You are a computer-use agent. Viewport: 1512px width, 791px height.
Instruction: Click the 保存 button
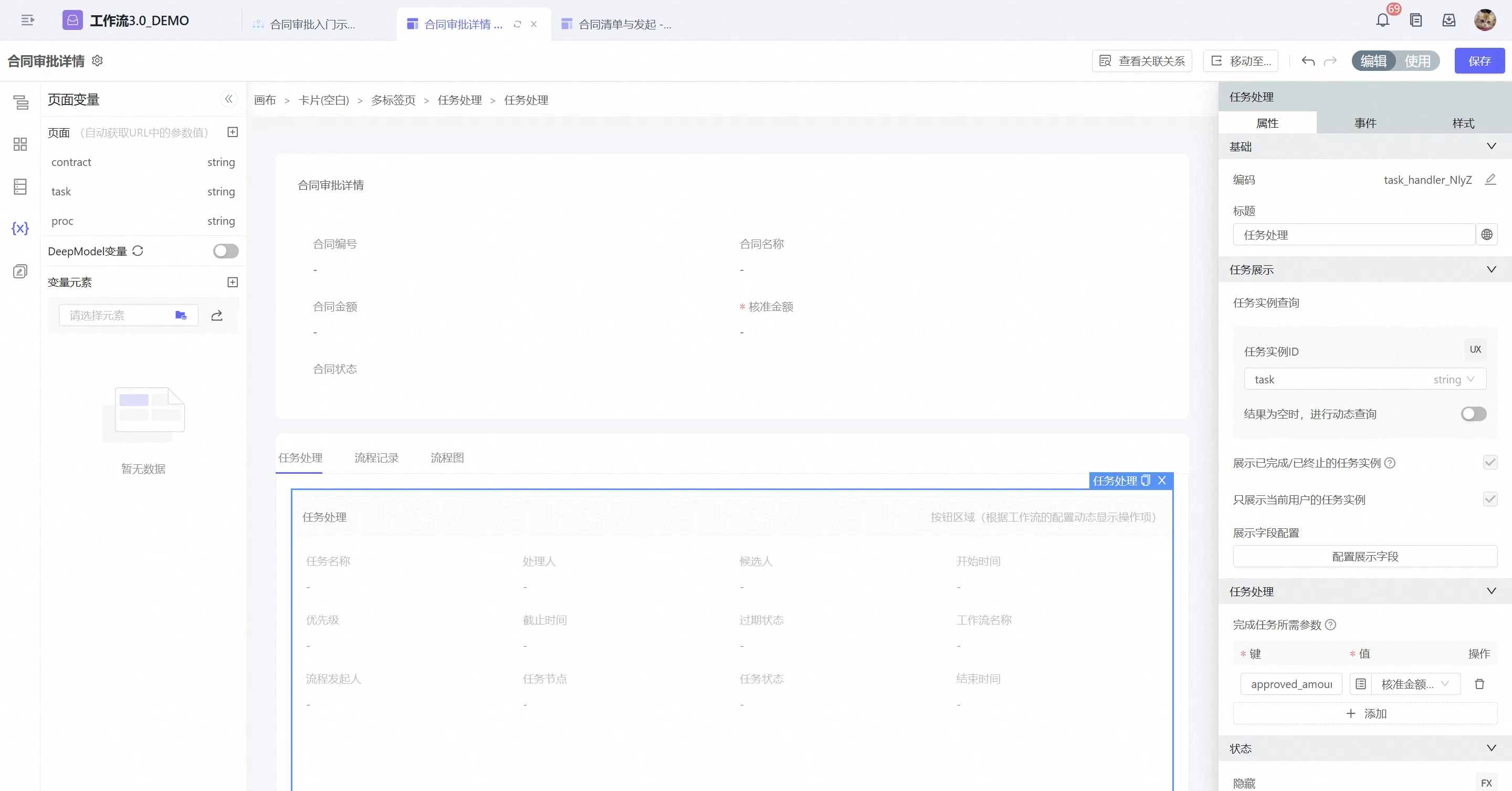(1479, 61)
